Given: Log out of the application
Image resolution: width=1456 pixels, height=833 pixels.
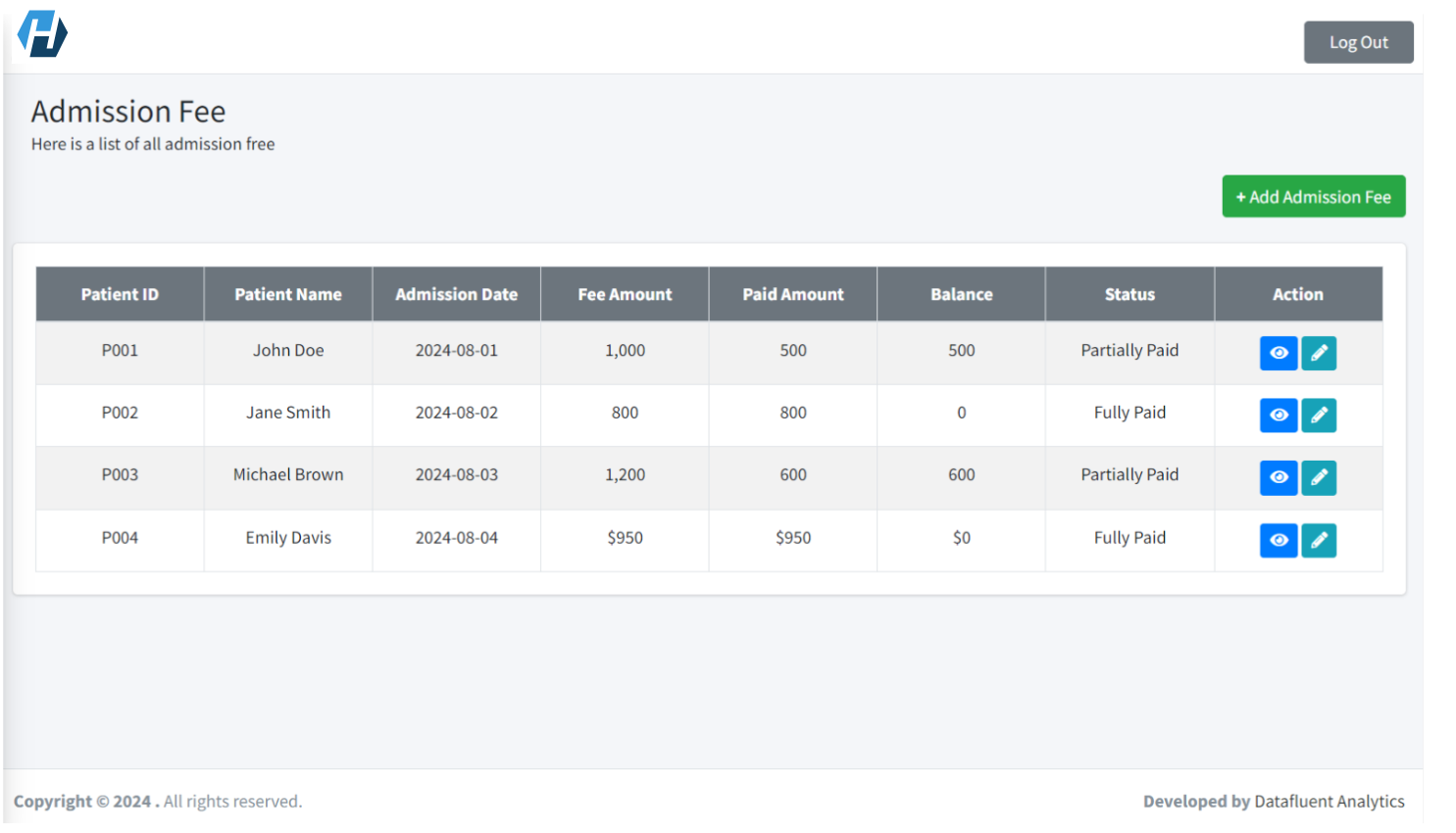Looking at the screenshot, I should [1358, 42].
